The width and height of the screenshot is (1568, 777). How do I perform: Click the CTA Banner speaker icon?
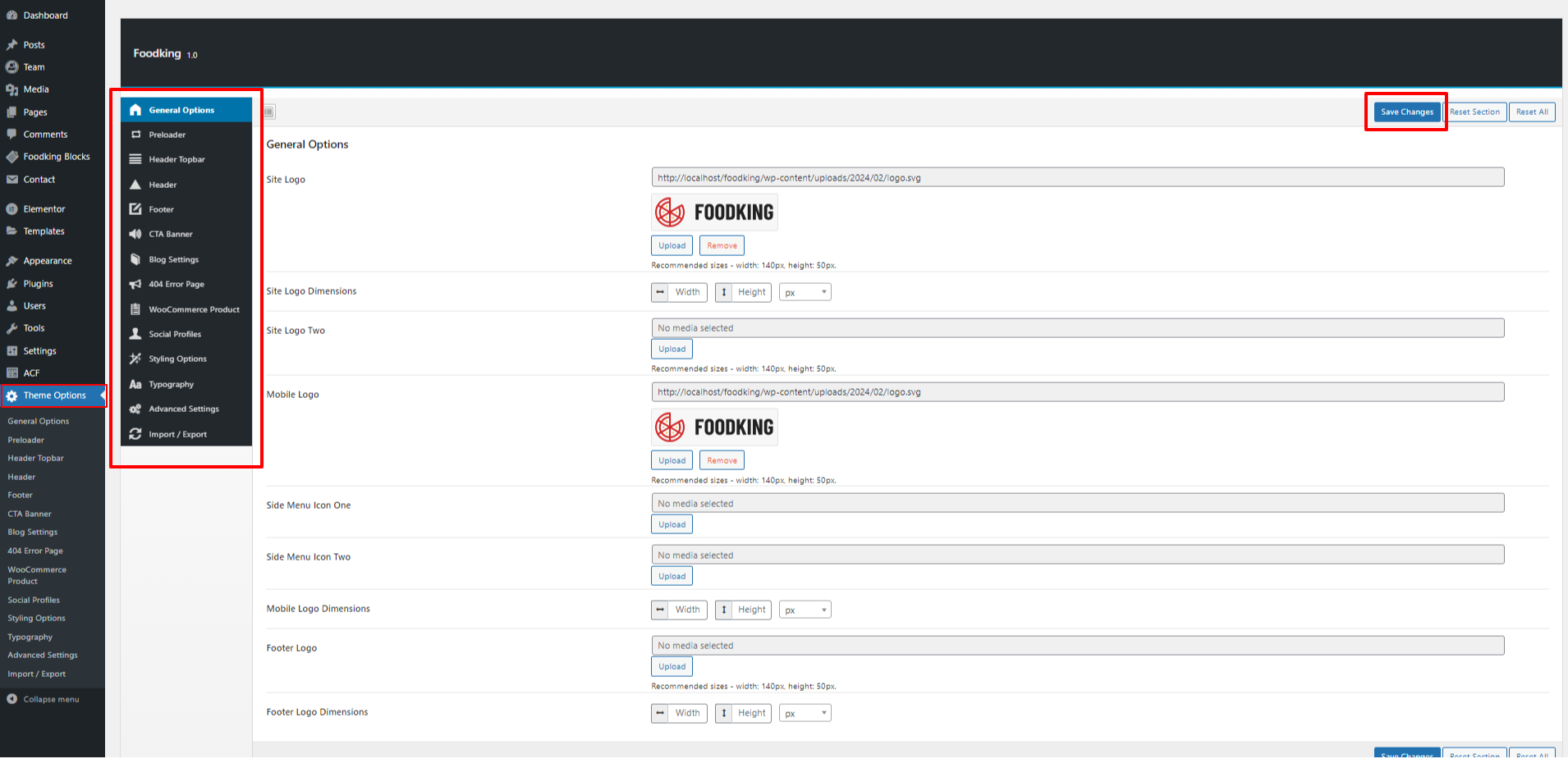(135, 234)
